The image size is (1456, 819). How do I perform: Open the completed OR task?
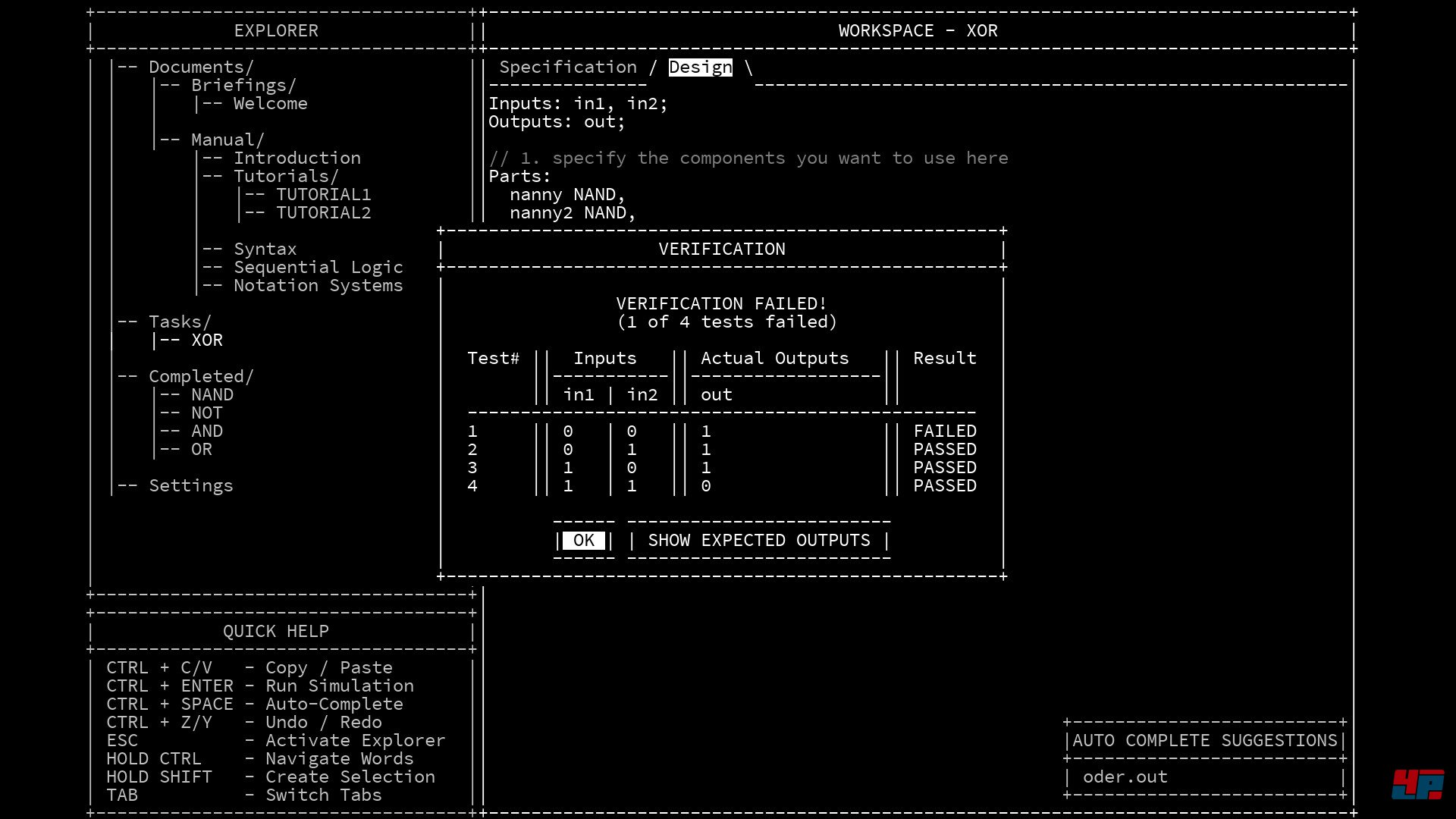201,449
